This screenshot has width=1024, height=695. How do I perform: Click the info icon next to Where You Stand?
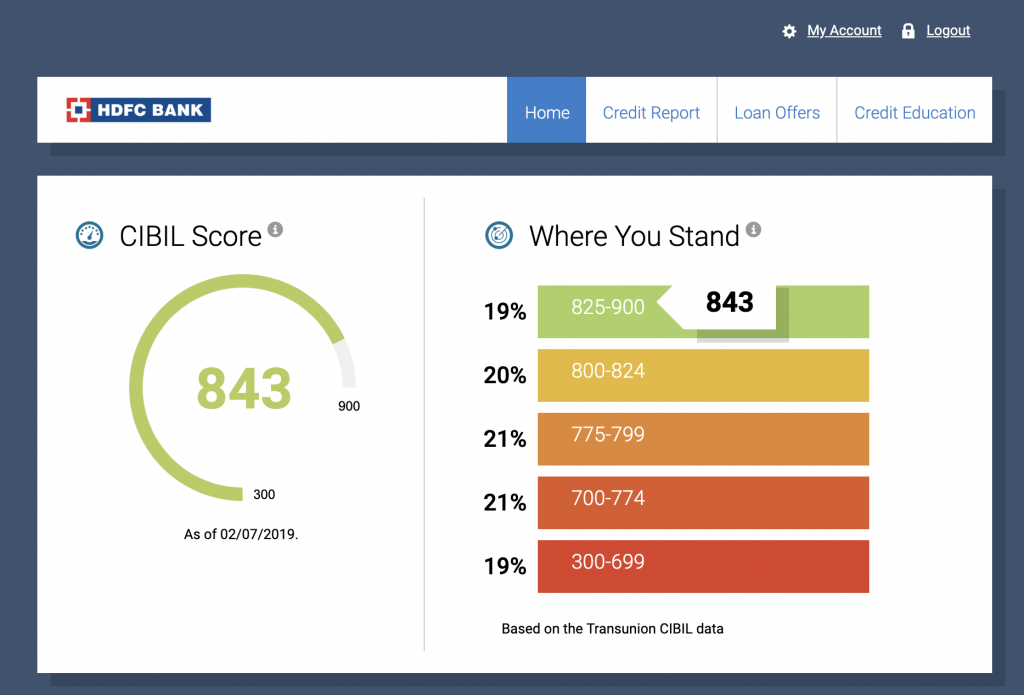(x=753, y=230)
